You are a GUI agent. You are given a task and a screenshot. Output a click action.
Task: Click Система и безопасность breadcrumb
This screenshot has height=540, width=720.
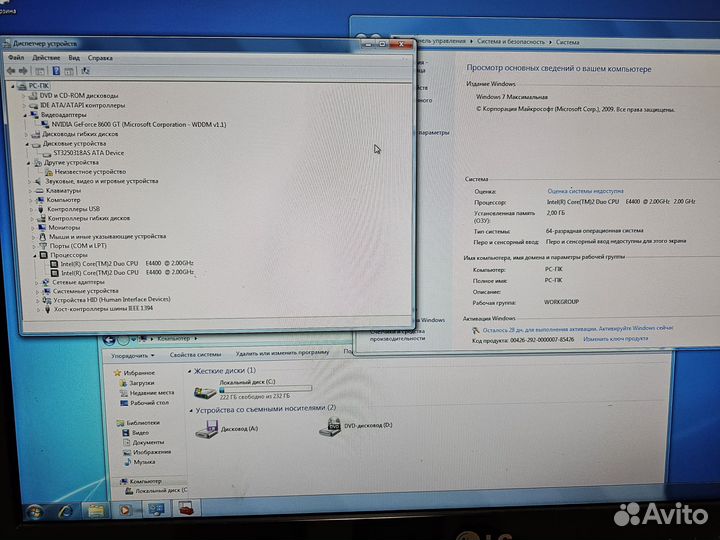tap(511, 41)
